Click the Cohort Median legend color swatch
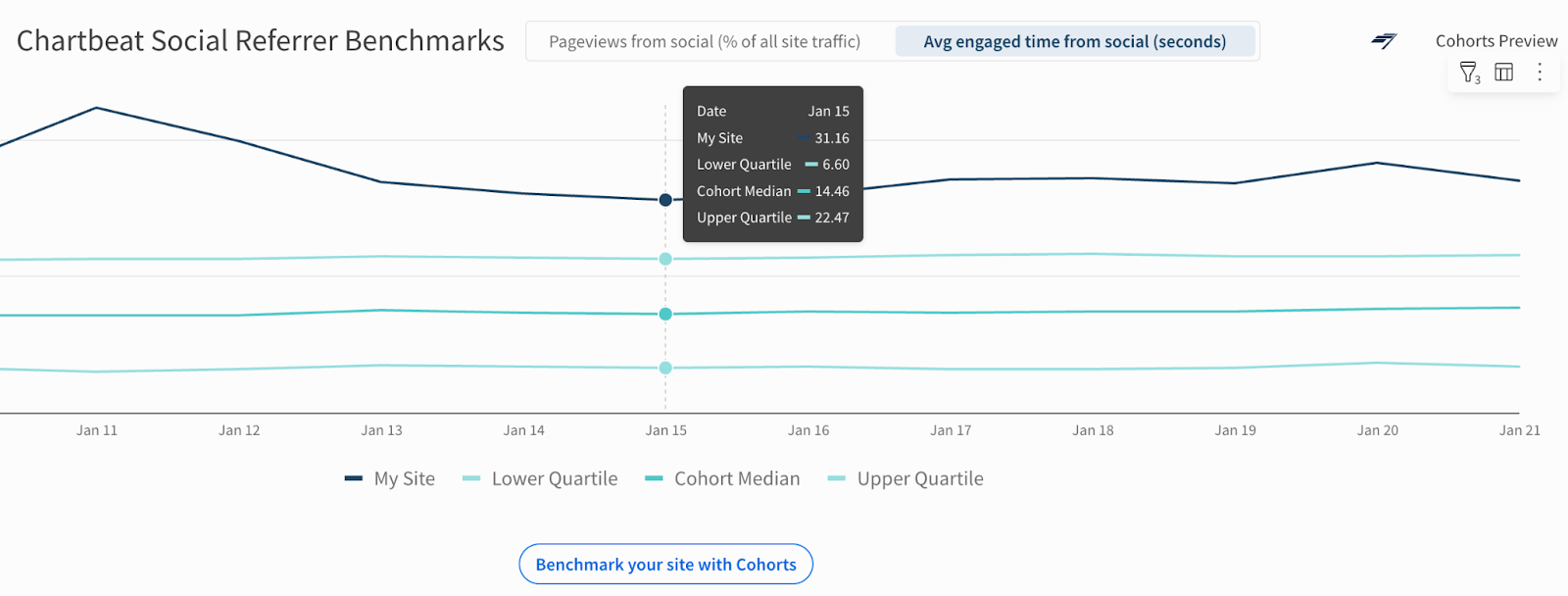The width and height of the screenshot is (1568, 596). coord(654,478)
